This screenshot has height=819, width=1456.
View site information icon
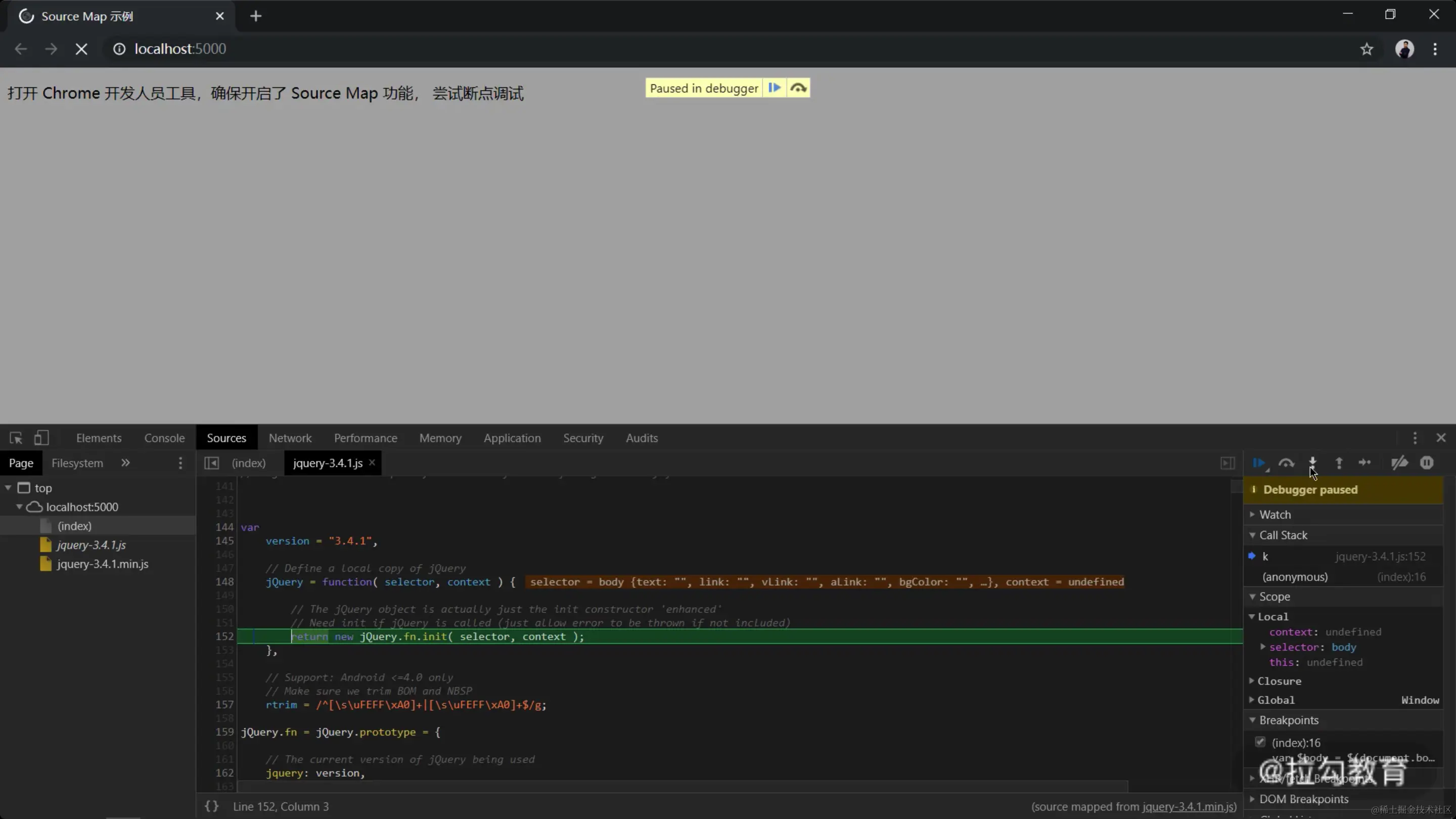tap(119, 49)
